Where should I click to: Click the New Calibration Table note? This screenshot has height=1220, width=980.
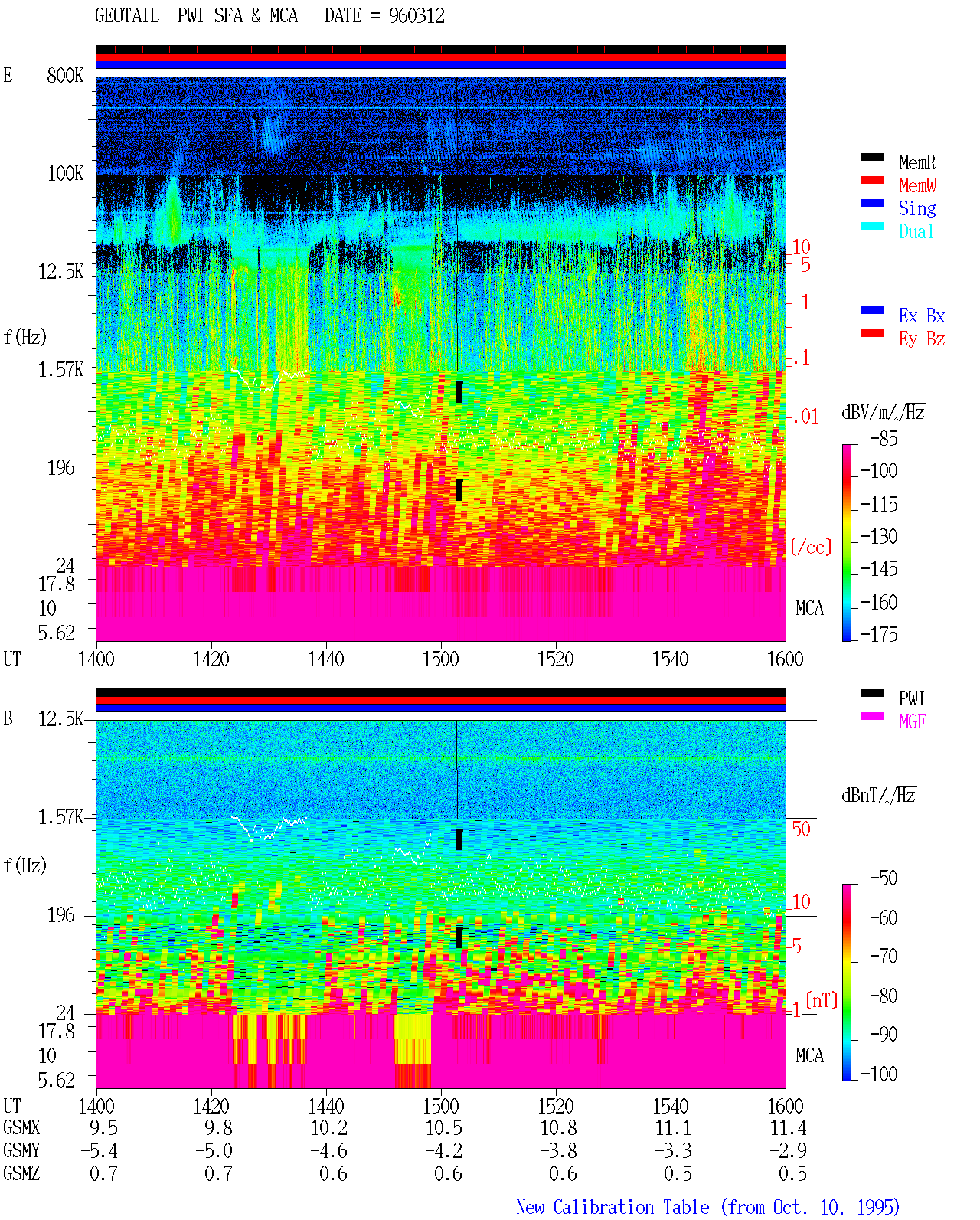click(708, 1207)
